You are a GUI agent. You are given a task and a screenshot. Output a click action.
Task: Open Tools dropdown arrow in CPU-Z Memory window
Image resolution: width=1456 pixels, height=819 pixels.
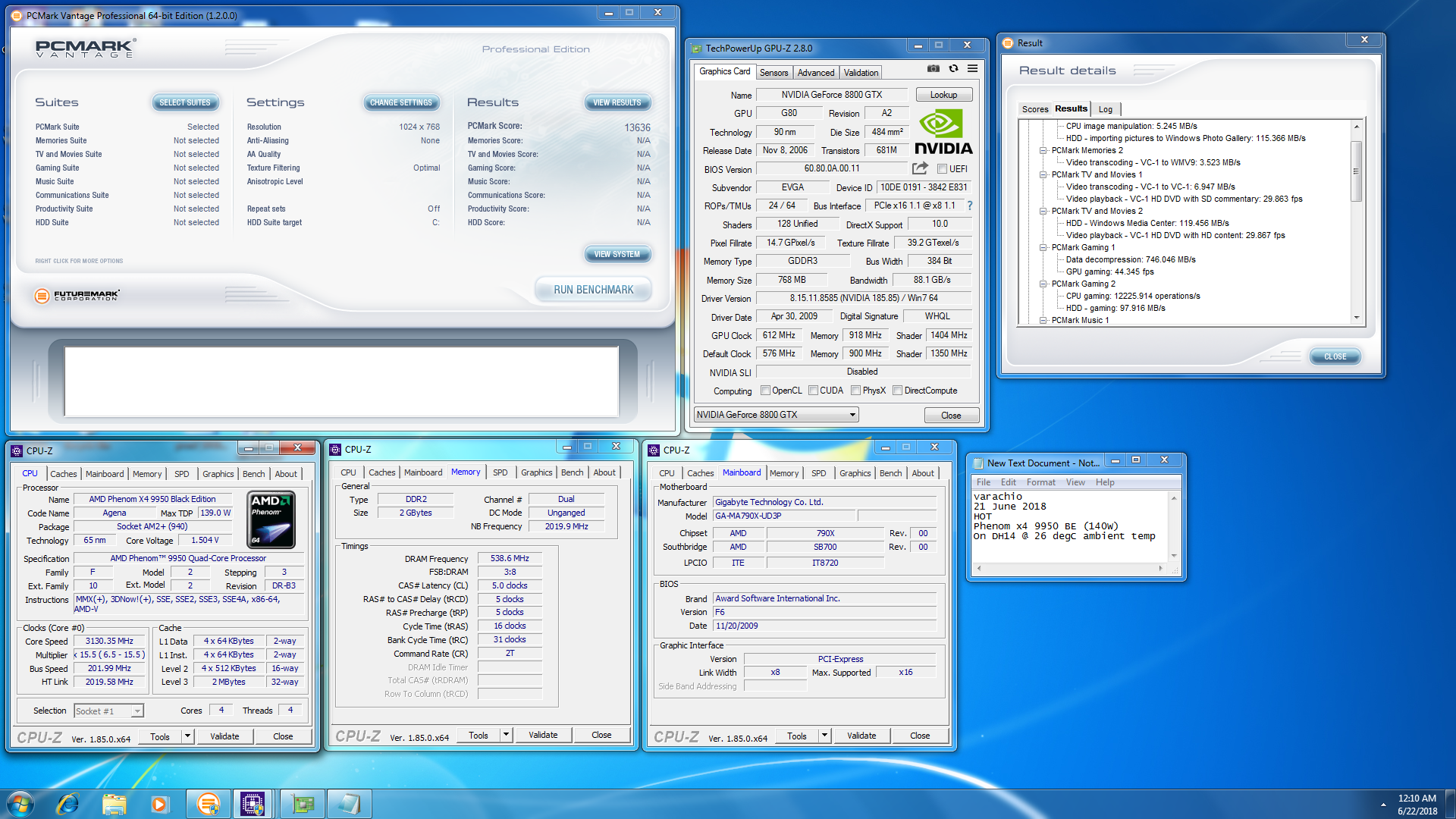[x=506, y=735]
